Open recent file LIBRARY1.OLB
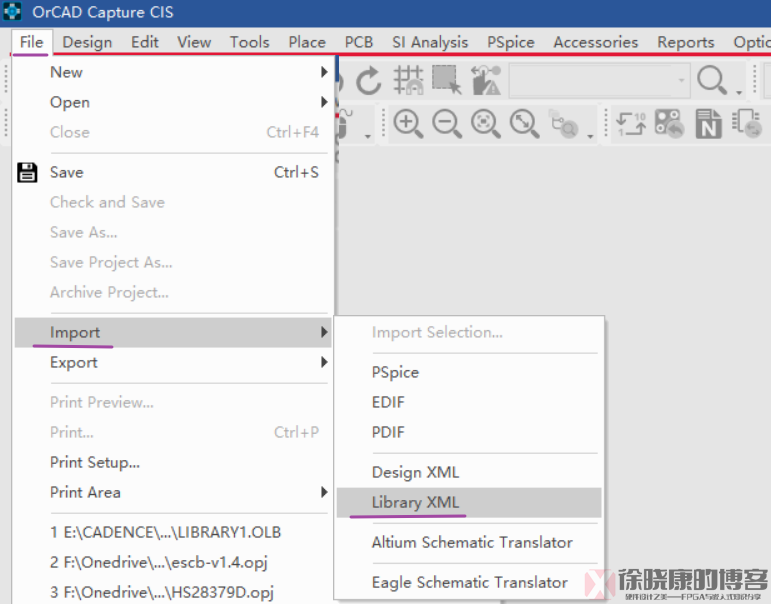Screen dimensions: 771x604 173,533
